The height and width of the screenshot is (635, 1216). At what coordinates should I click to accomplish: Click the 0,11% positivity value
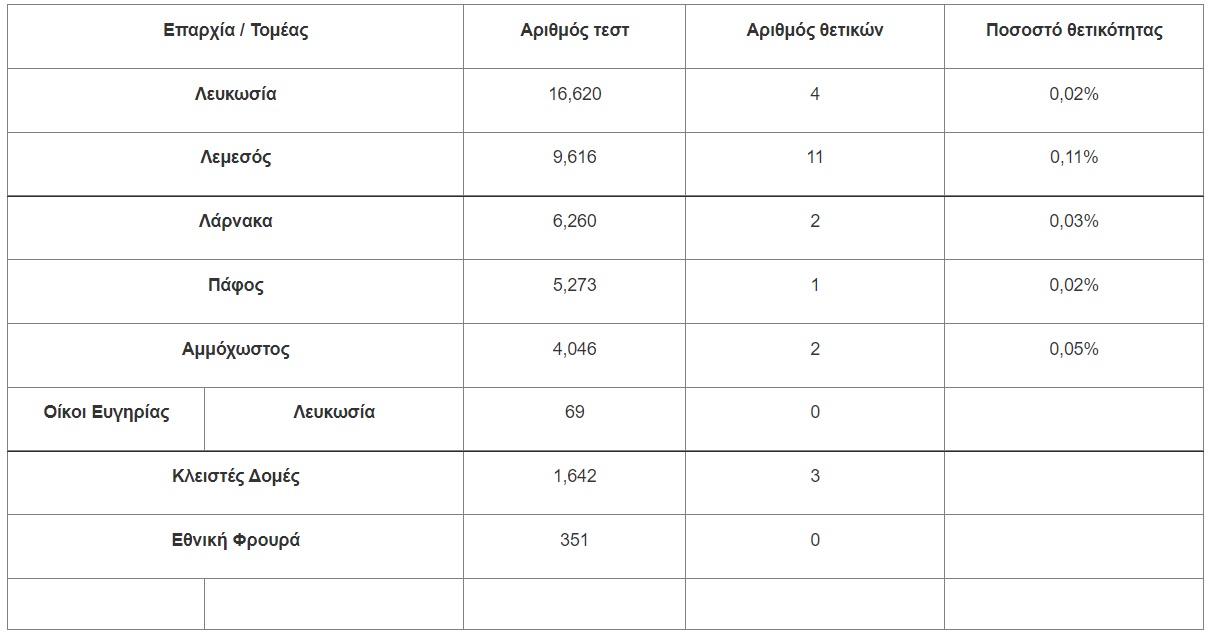tap(1073, 157)
